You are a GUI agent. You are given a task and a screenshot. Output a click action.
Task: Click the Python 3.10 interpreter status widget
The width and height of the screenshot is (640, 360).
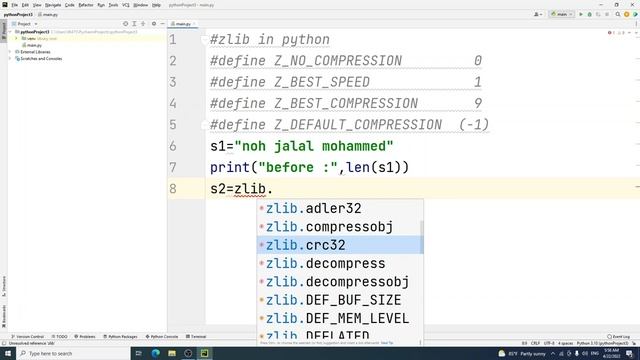[602, 343]
